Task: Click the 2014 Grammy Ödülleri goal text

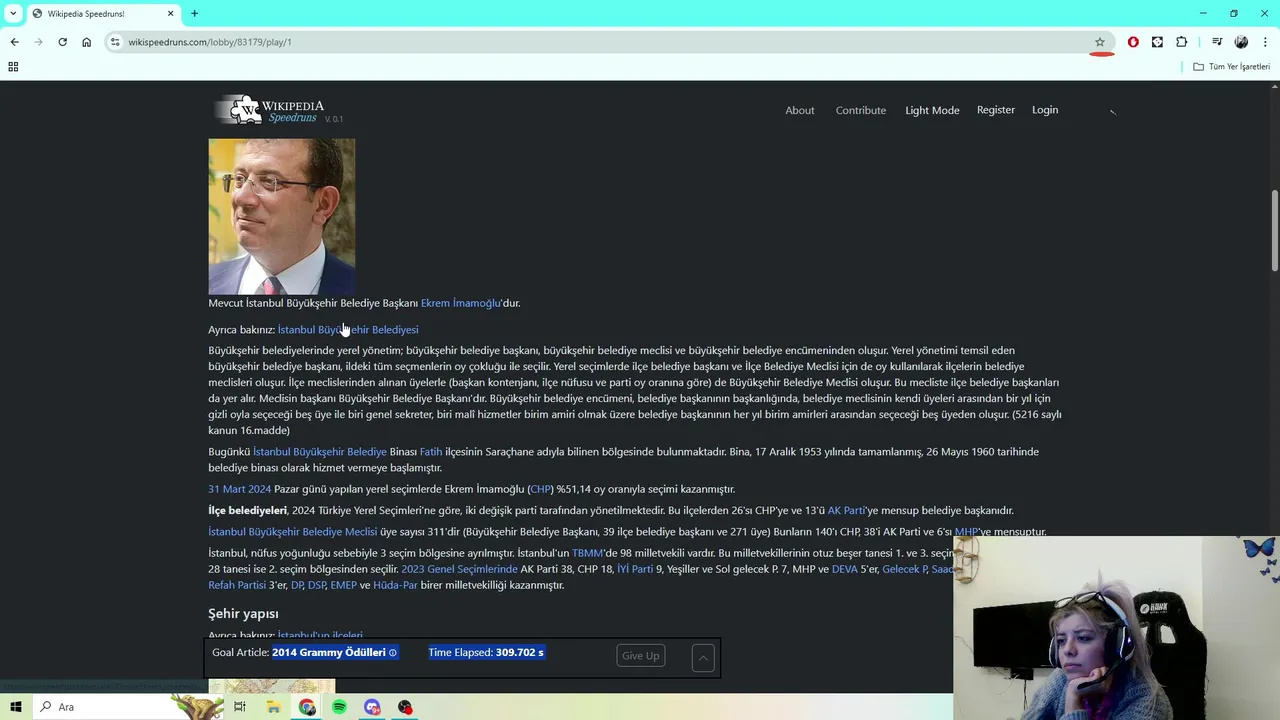Action: pyautogui.click(x=329, y=652)
